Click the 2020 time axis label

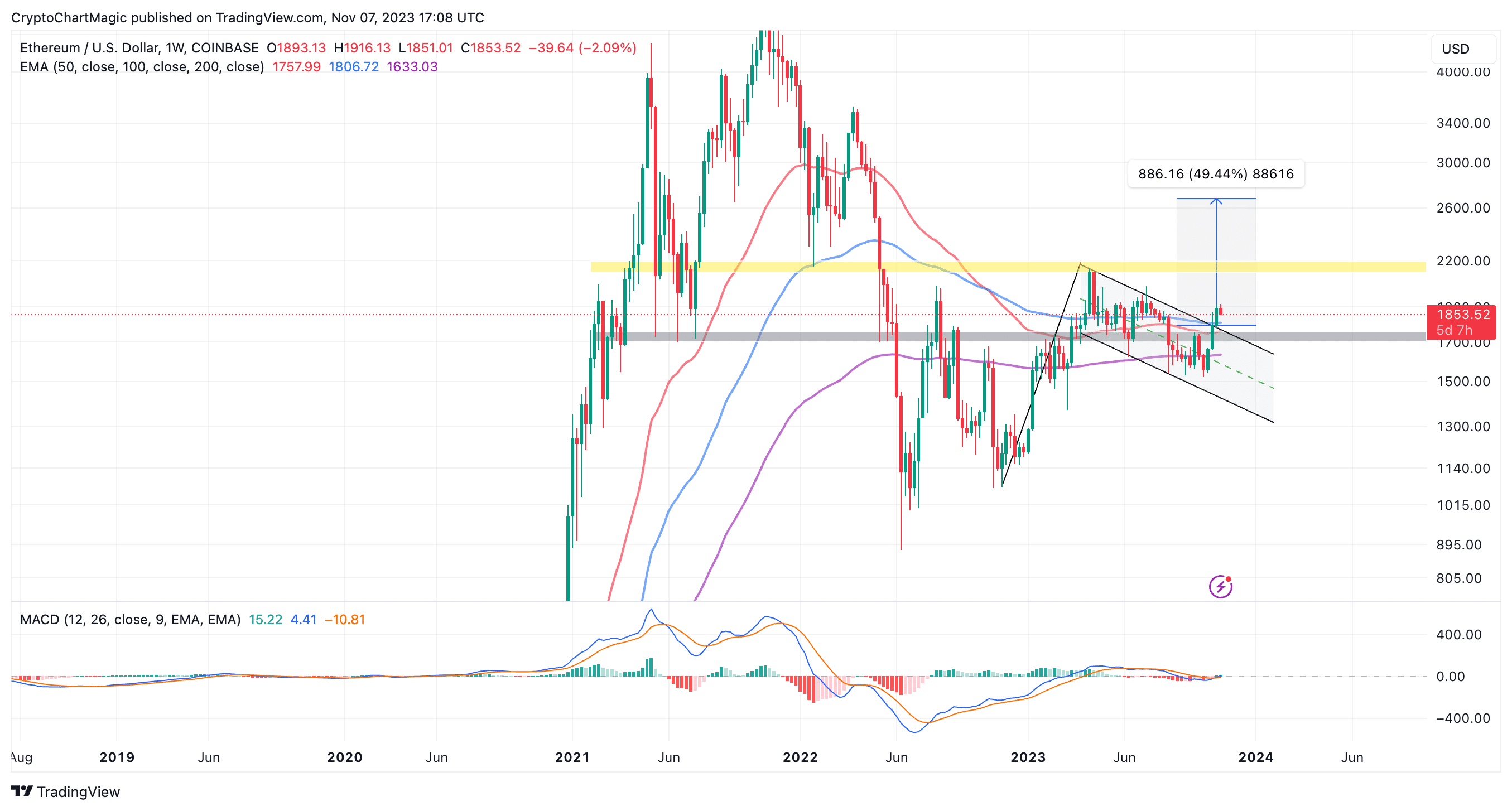pos(345,757)
